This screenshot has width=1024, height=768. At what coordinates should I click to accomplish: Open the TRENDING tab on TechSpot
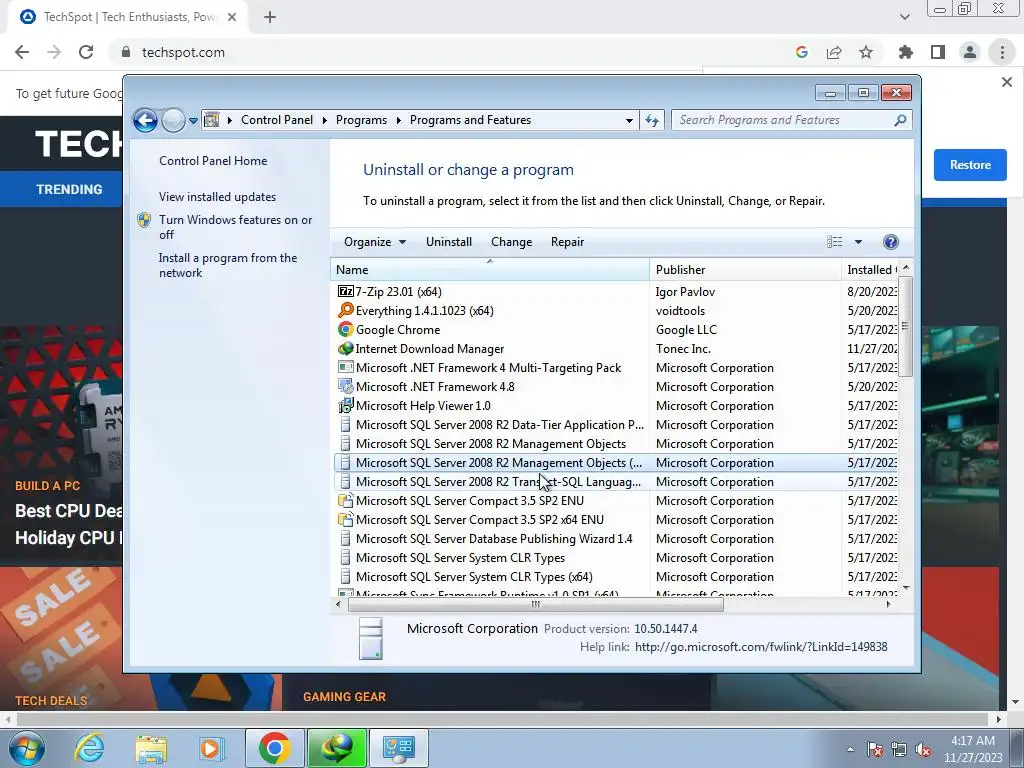pos(69,189)
